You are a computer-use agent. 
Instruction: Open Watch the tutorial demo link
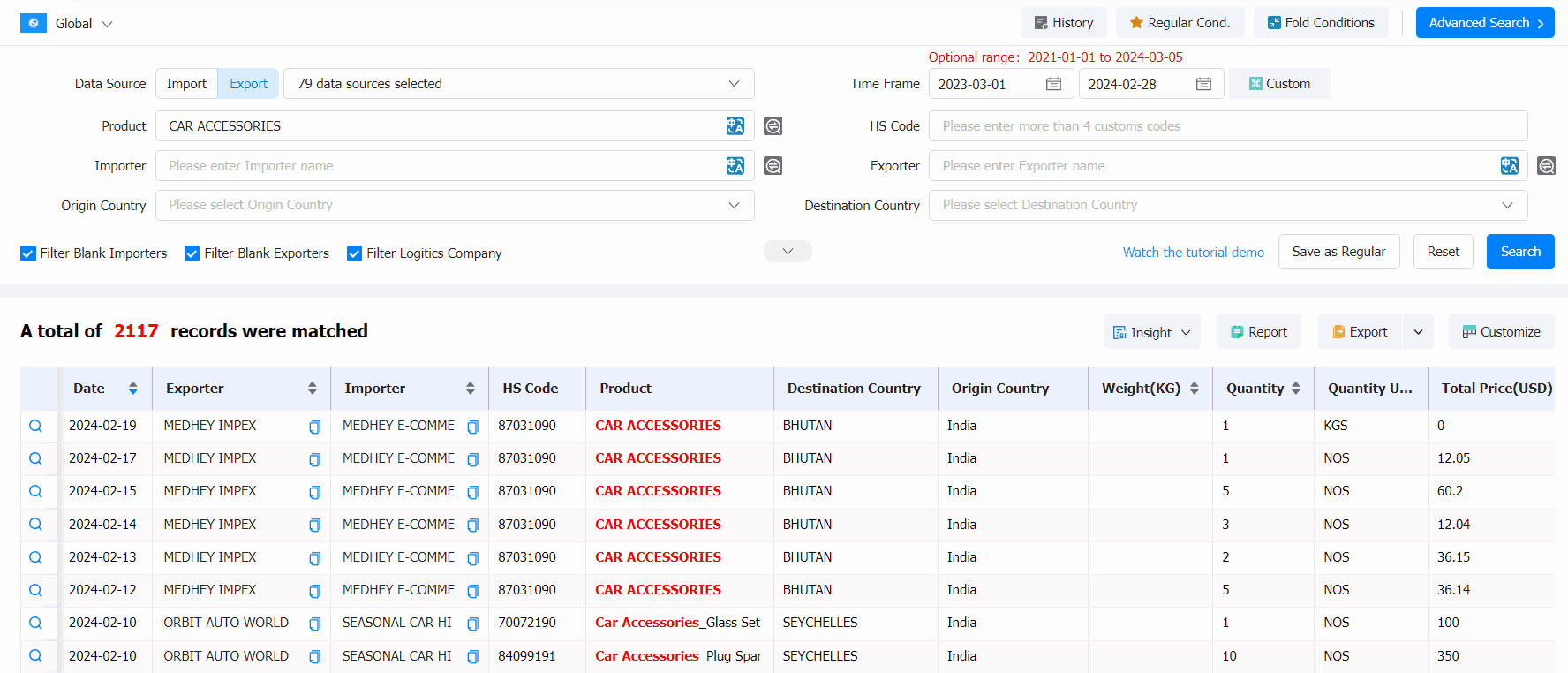tap(1193, 253)
